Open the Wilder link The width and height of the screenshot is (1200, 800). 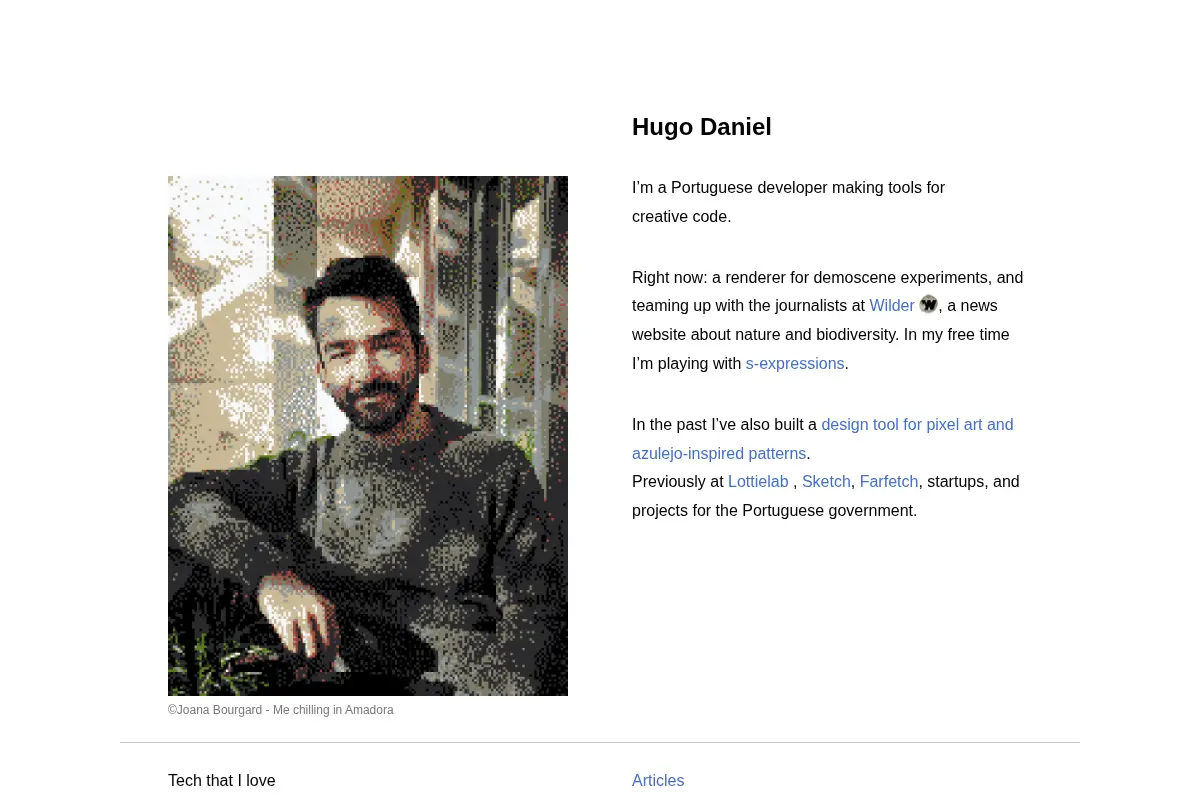(892, 306)
